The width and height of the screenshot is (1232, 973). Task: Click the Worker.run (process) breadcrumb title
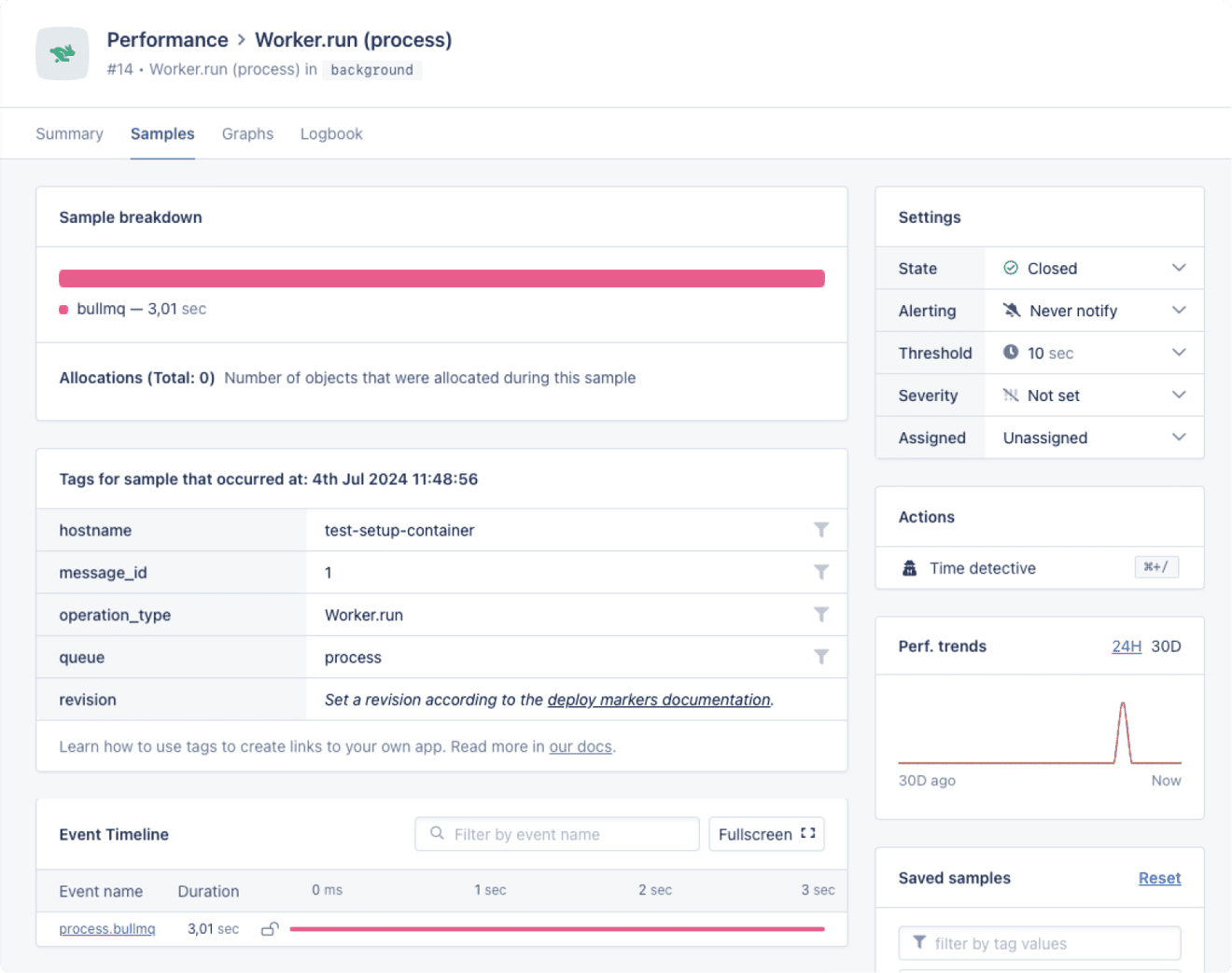pos(353,40)
